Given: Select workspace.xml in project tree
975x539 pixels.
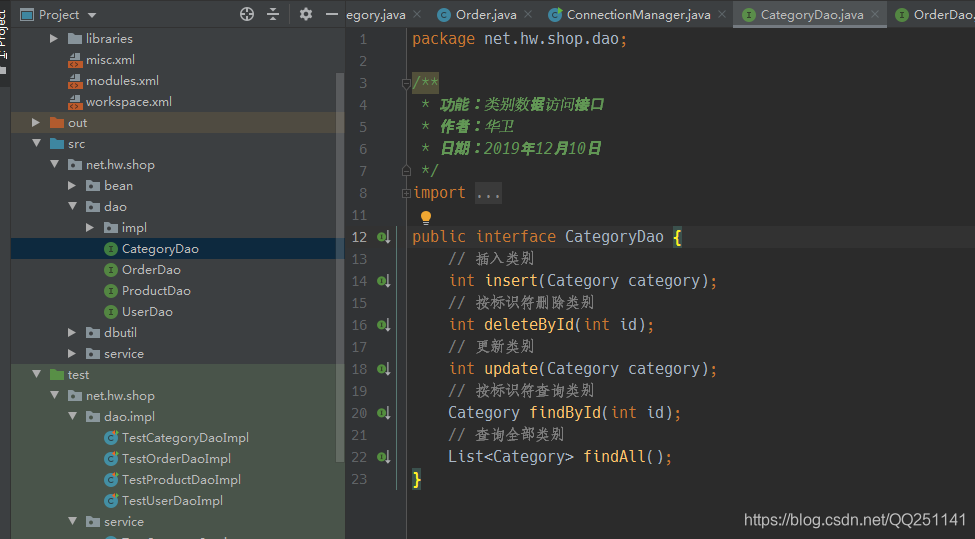Looking at the screenshot, I should point(129,102).
